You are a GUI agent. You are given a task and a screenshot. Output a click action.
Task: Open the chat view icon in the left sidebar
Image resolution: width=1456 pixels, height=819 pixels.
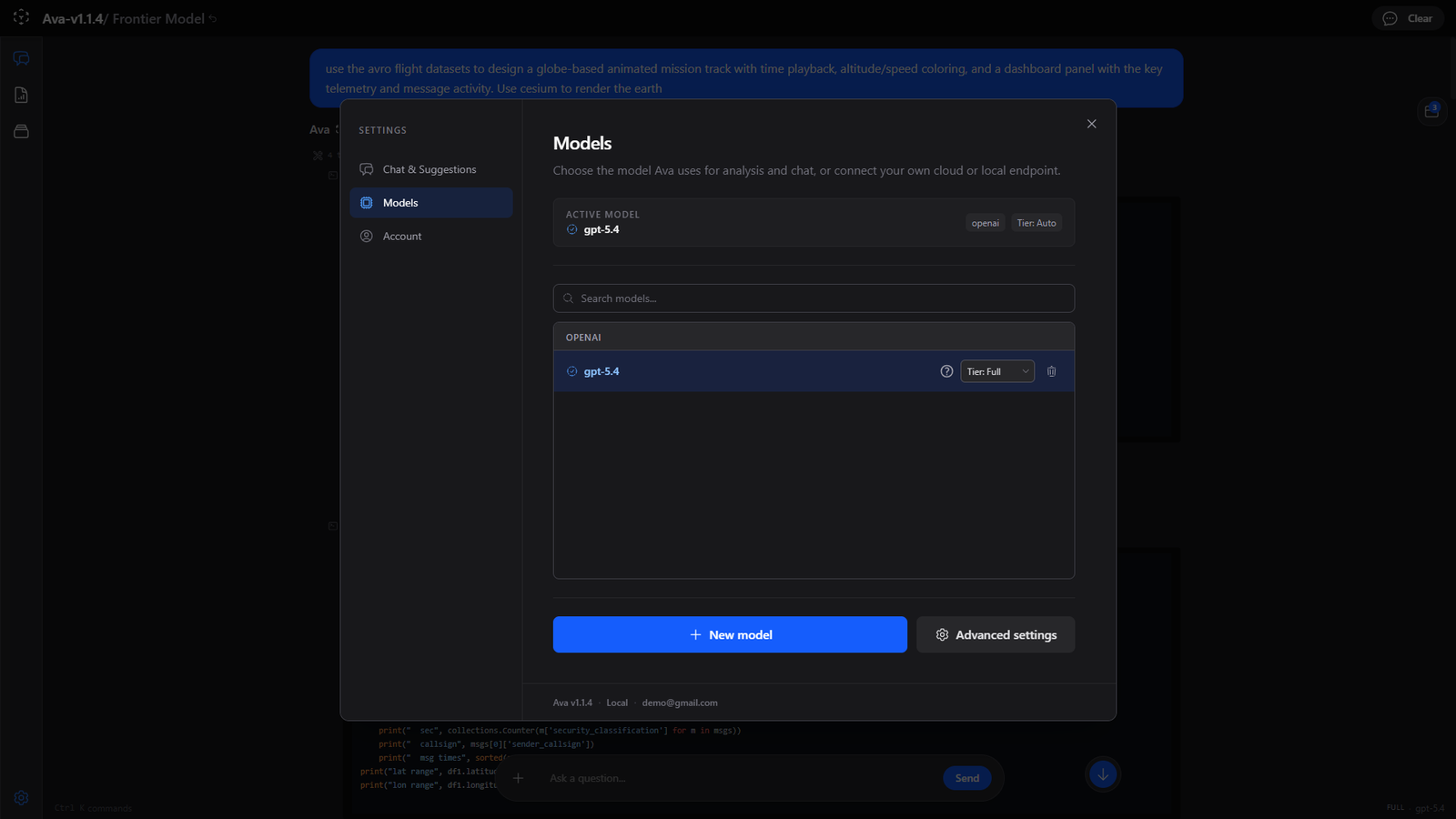pos(21,58)
